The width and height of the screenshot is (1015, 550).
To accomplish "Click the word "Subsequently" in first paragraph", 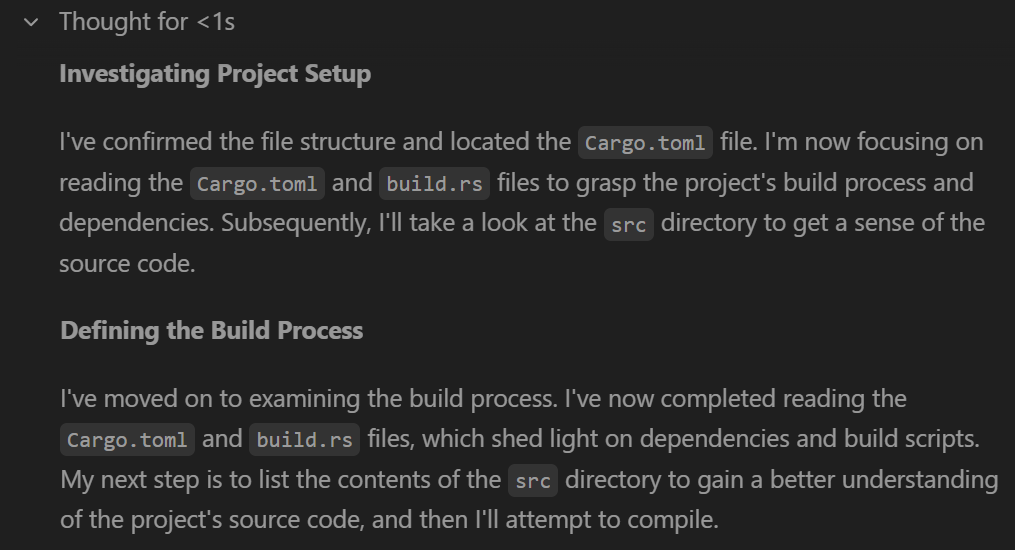I will pos(293,223).
